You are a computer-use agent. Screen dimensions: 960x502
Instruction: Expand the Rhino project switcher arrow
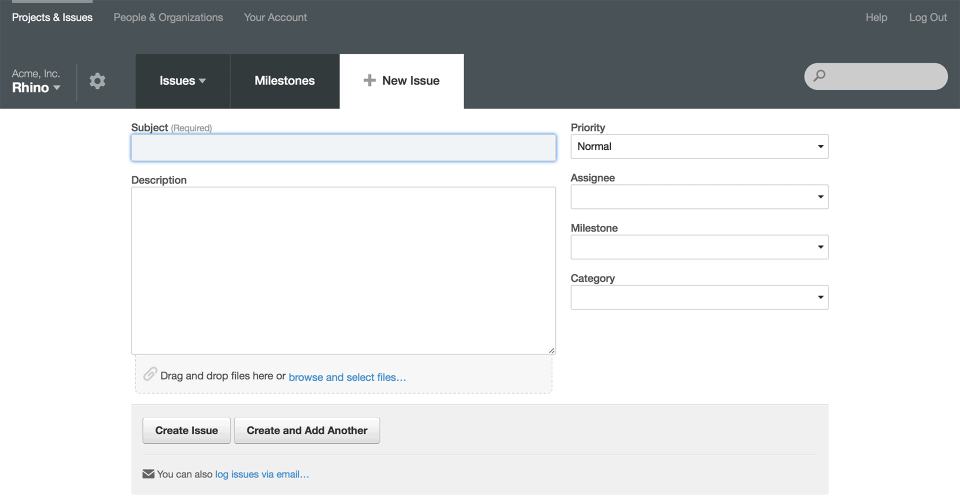(x=57, y=88)
